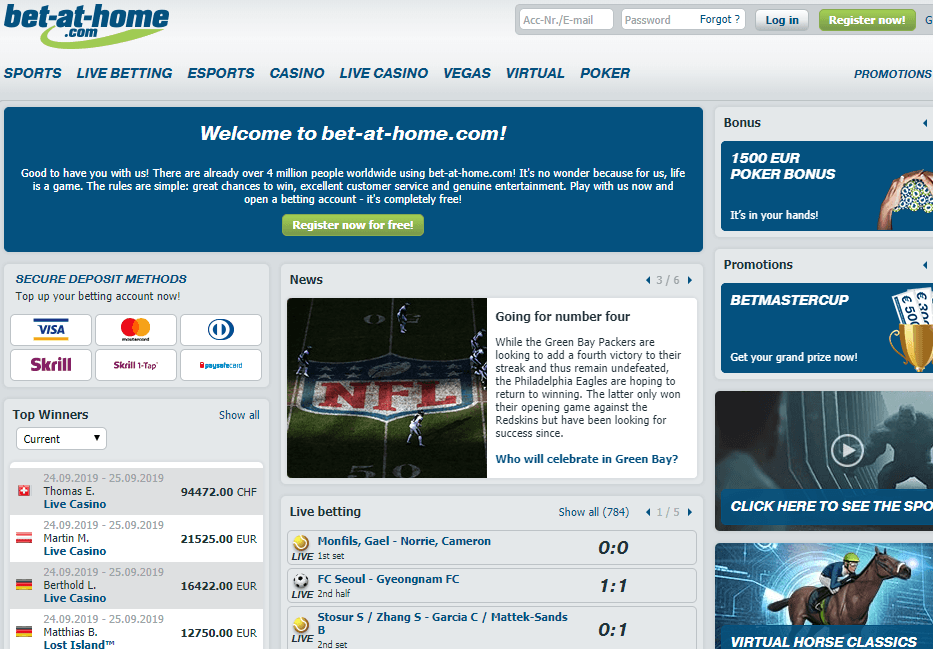933x649 pixels.
Task: Click the bet-at-home.com logo
Action: pos(86,26)
